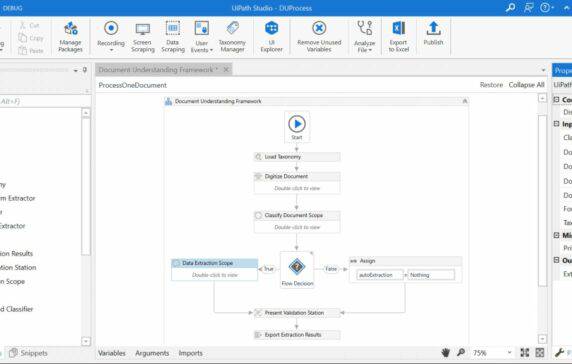572x364 pixels.
Task: Open the Imports panel
Action: (x=190, y=353)
